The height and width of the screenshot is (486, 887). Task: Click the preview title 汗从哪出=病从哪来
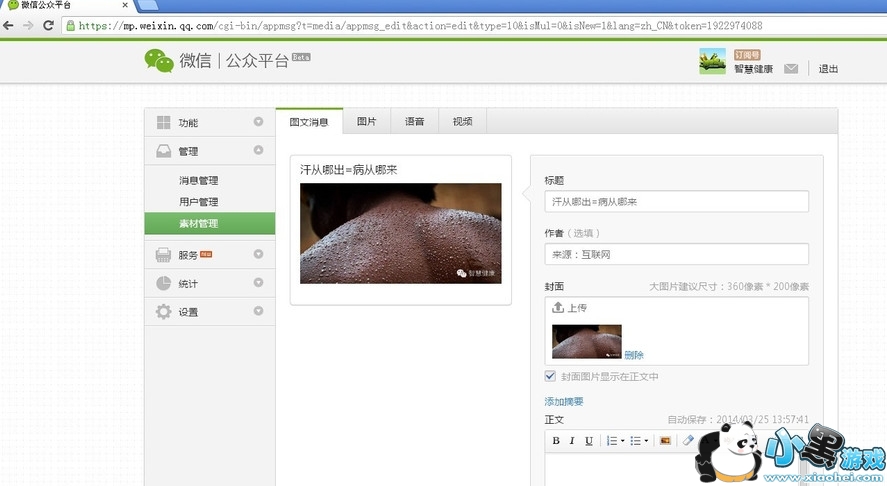[x=348, y=169]
